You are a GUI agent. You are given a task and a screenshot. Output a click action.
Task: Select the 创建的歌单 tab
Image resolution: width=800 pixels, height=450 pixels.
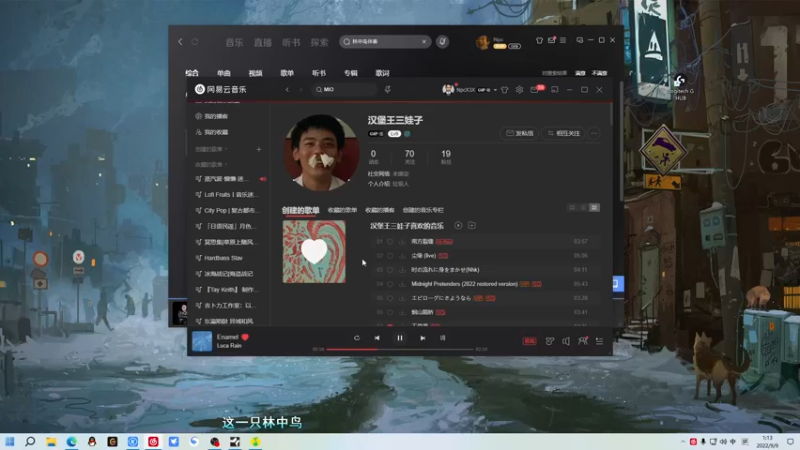tap(301, 210)
